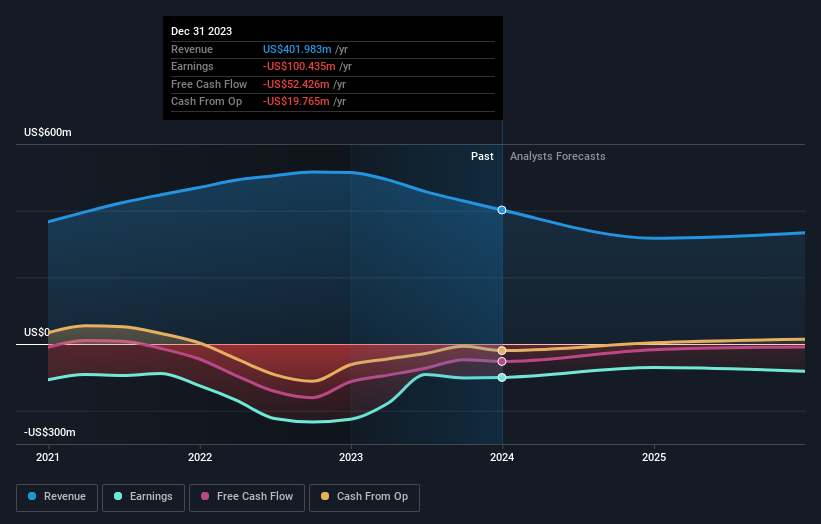Click the 2022 x-axis label
Viewport: 821px width, 524px height.
coord(200,458)
